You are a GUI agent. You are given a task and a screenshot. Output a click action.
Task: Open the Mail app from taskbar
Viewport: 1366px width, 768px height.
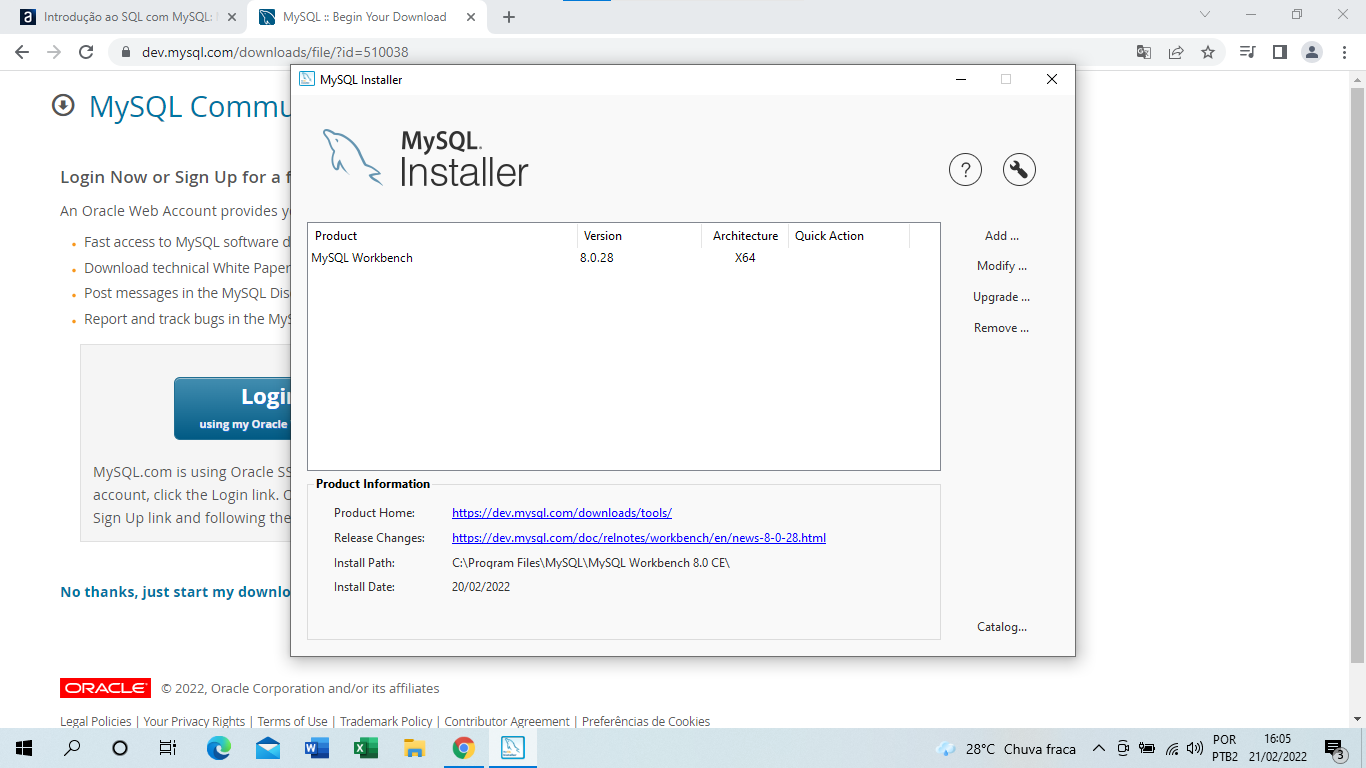tap(267, 748)
